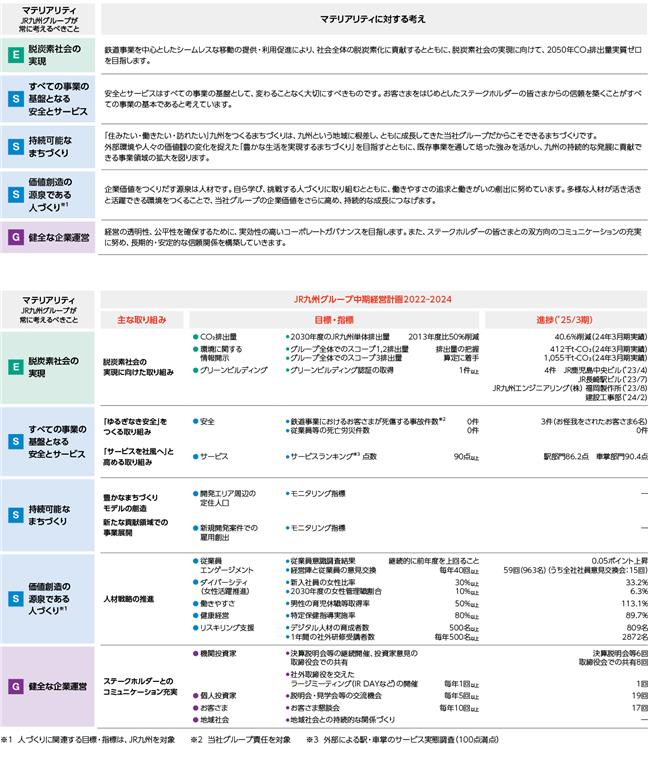This screenshot has width=648, height=769.
Task: Click footnote ※2 当社グループ責任を対象
Action: (240, 740)
